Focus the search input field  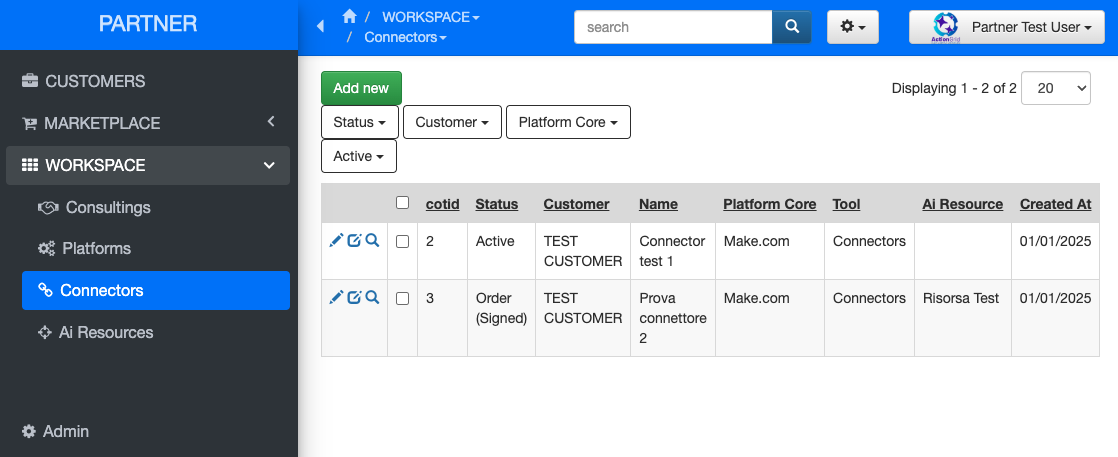(x=673, y=27)
